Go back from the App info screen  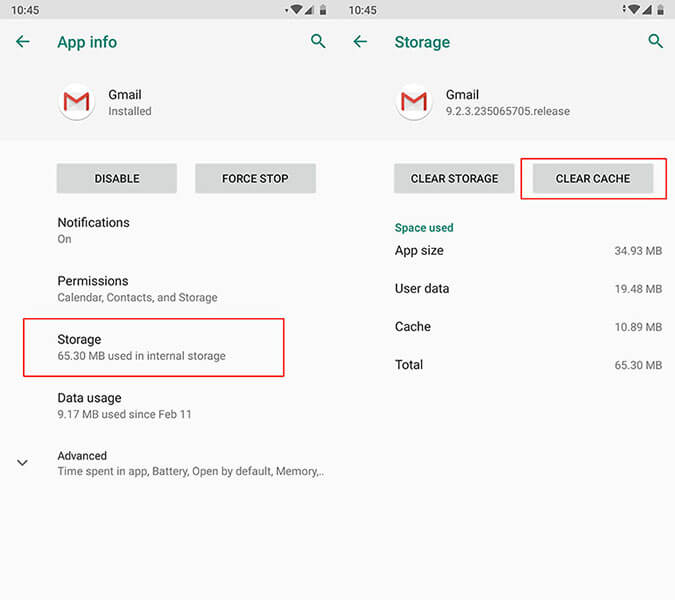[23, 42]
